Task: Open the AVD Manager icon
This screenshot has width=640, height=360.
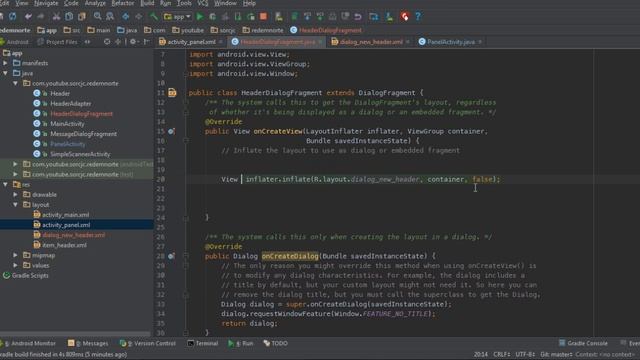Action: click(x=279, y=17)
